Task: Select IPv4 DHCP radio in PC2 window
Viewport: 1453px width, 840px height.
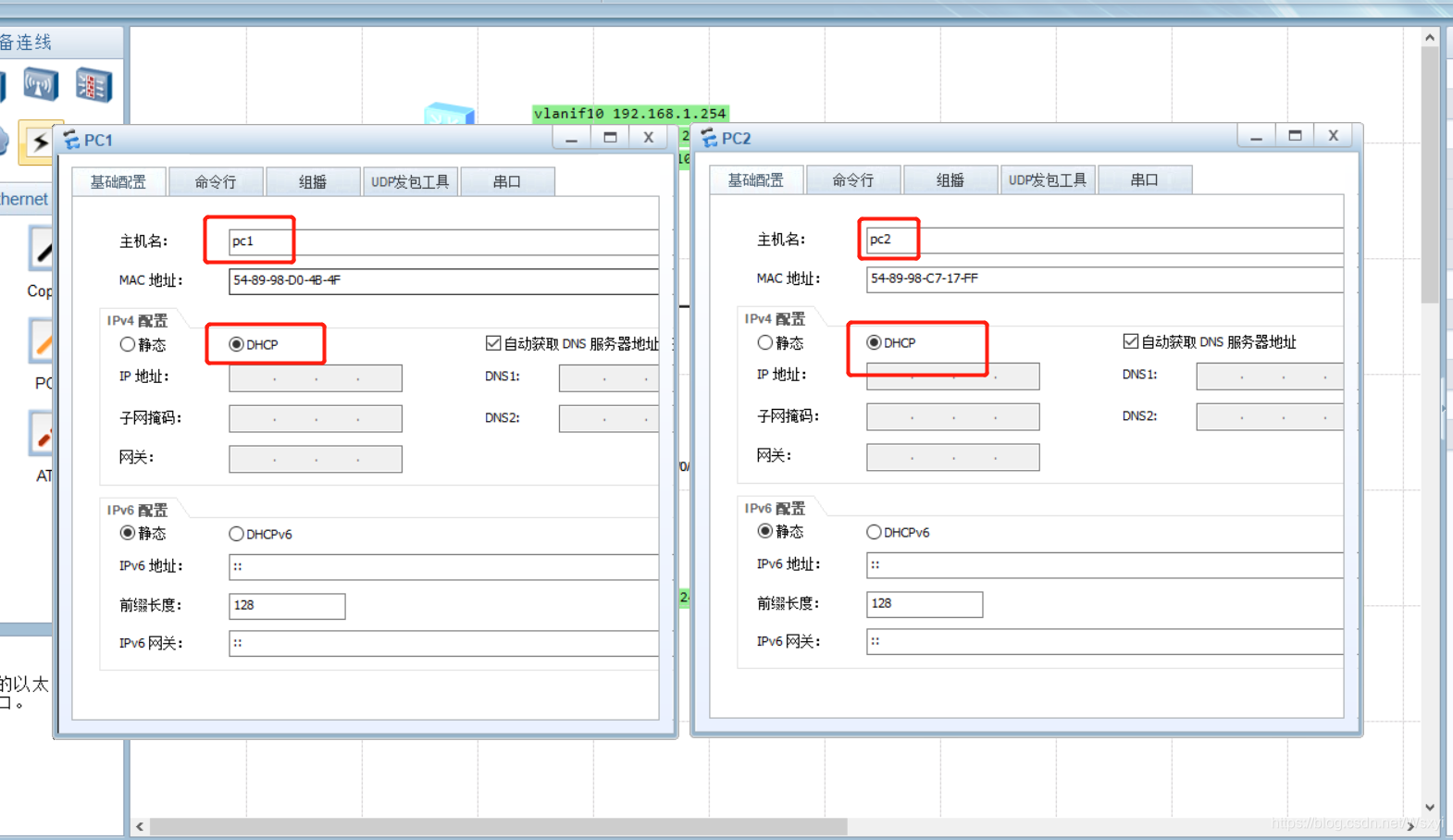Action: point(875,342)
